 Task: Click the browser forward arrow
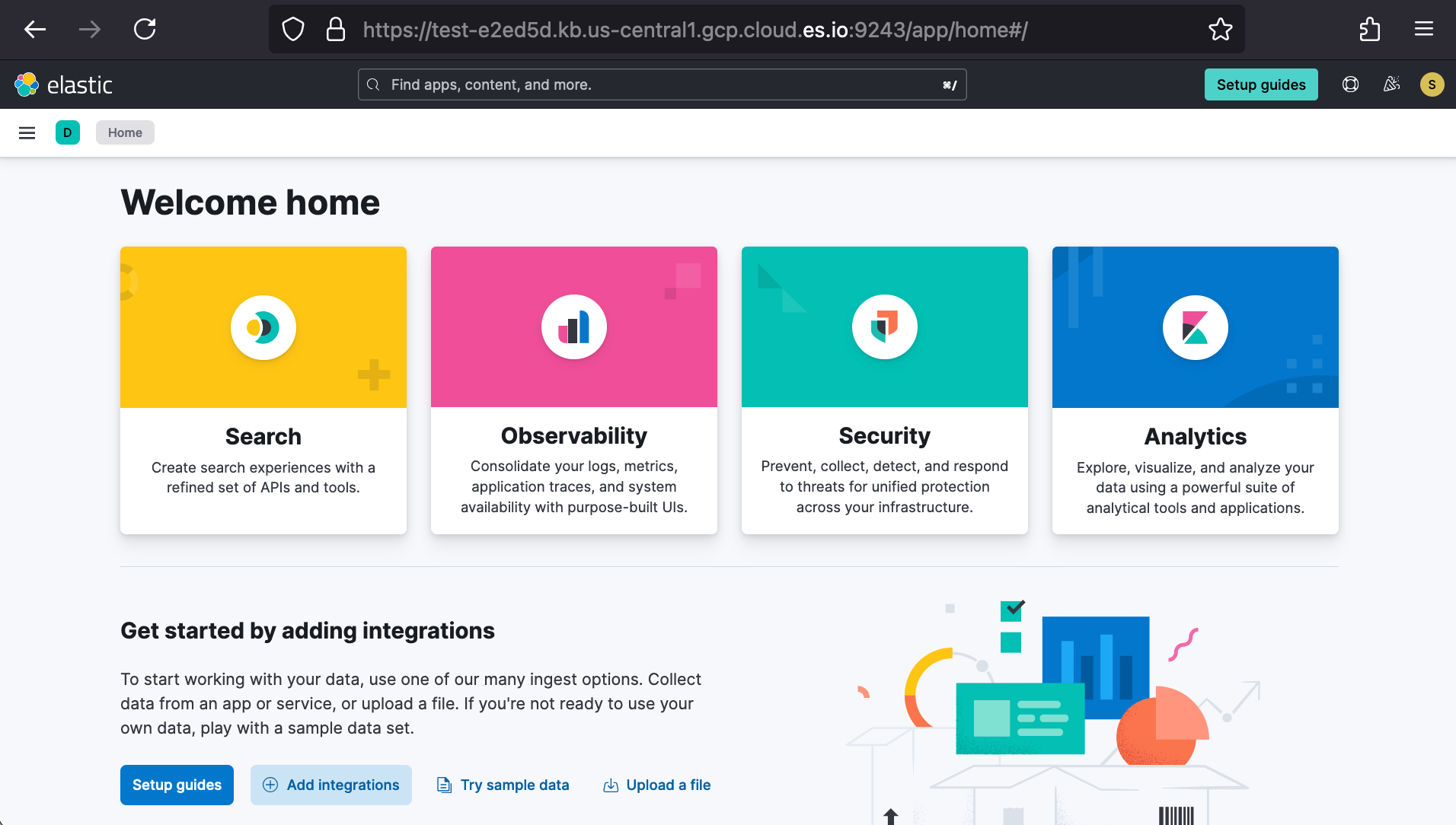[x=90, y=30]
